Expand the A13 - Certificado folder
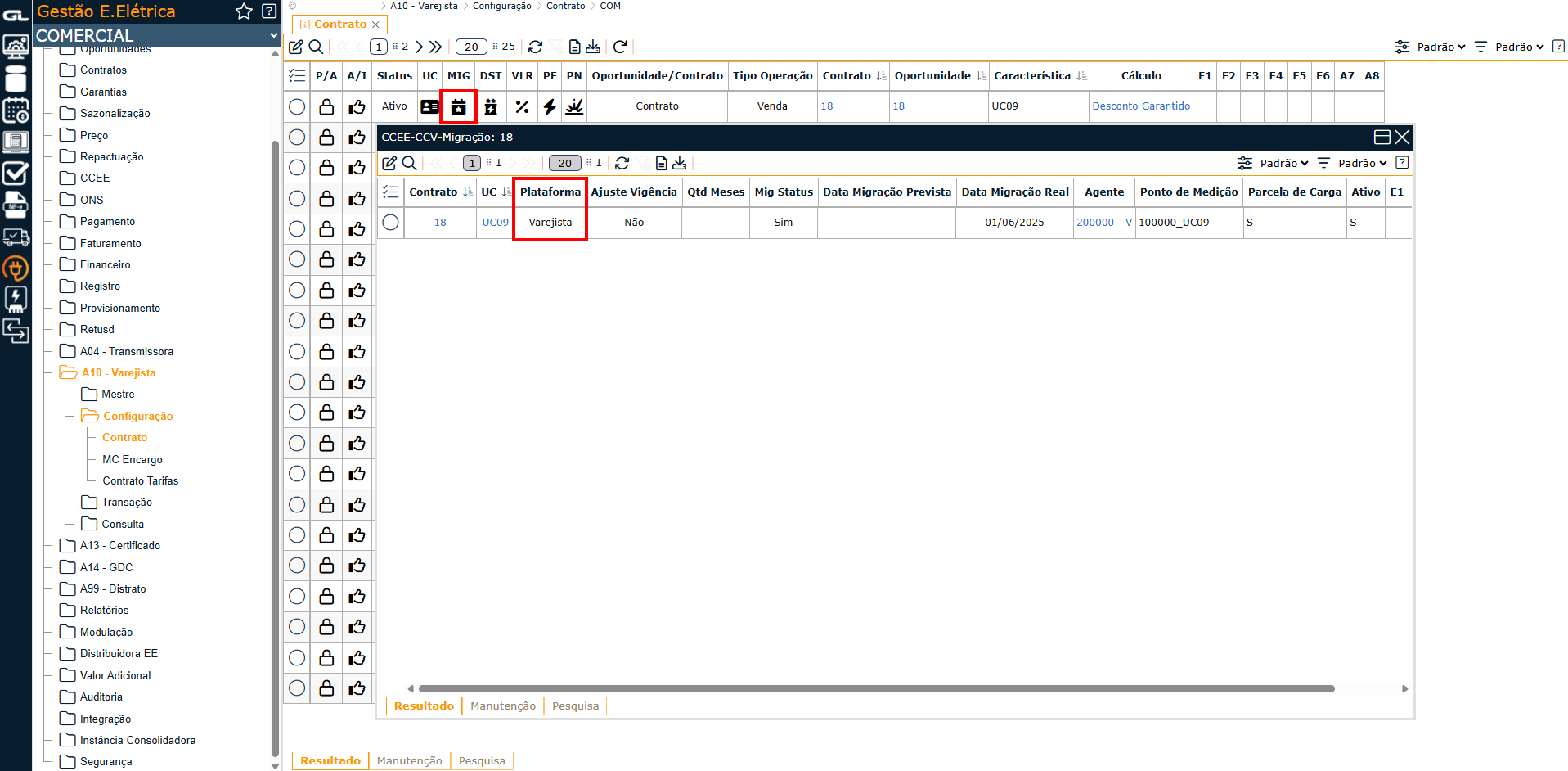 119,545
